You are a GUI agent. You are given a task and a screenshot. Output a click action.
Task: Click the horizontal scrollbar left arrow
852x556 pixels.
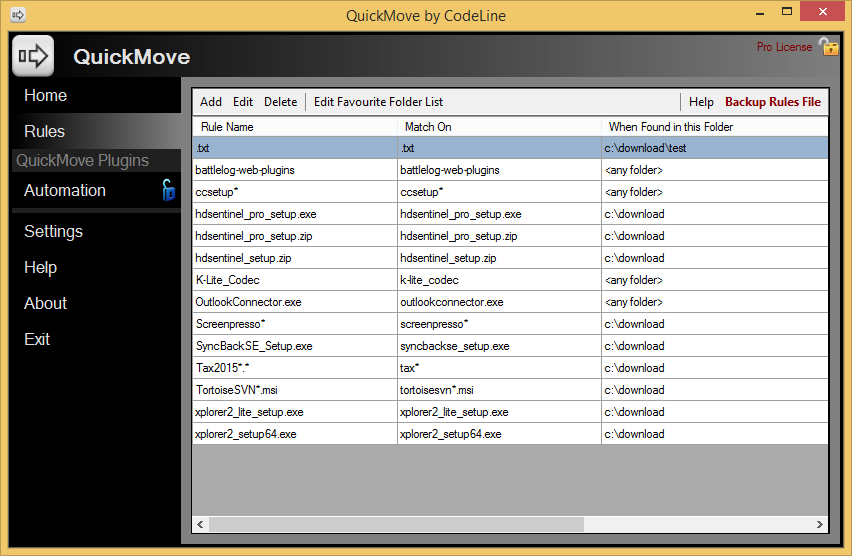coord(200,524)
